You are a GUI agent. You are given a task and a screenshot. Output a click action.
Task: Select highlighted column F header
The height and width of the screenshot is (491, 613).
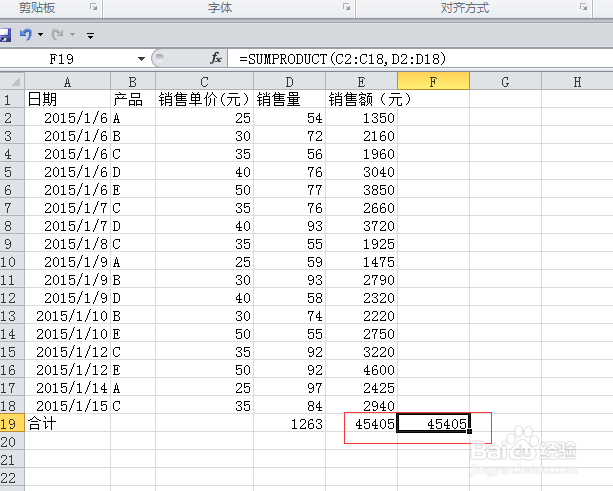click(434, 82)
